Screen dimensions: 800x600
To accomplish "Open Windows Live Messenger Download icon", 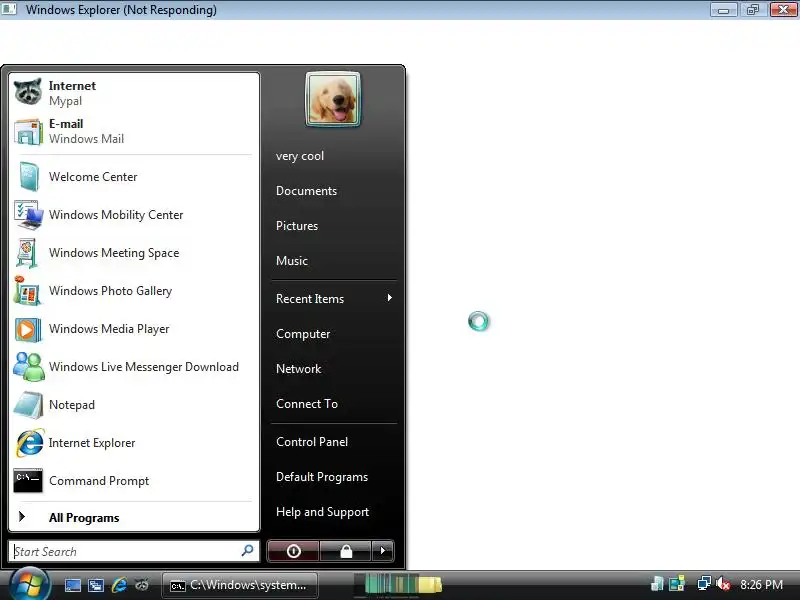I will point(29,367).
